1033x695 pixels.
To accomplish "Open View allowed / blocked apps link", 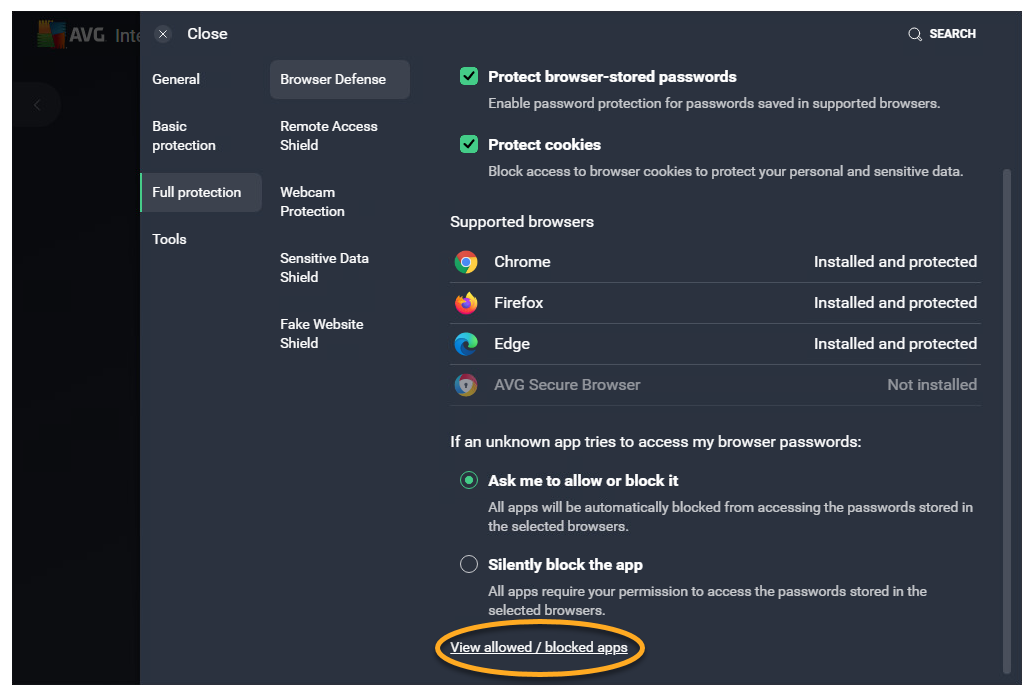I will pos(539,648).
